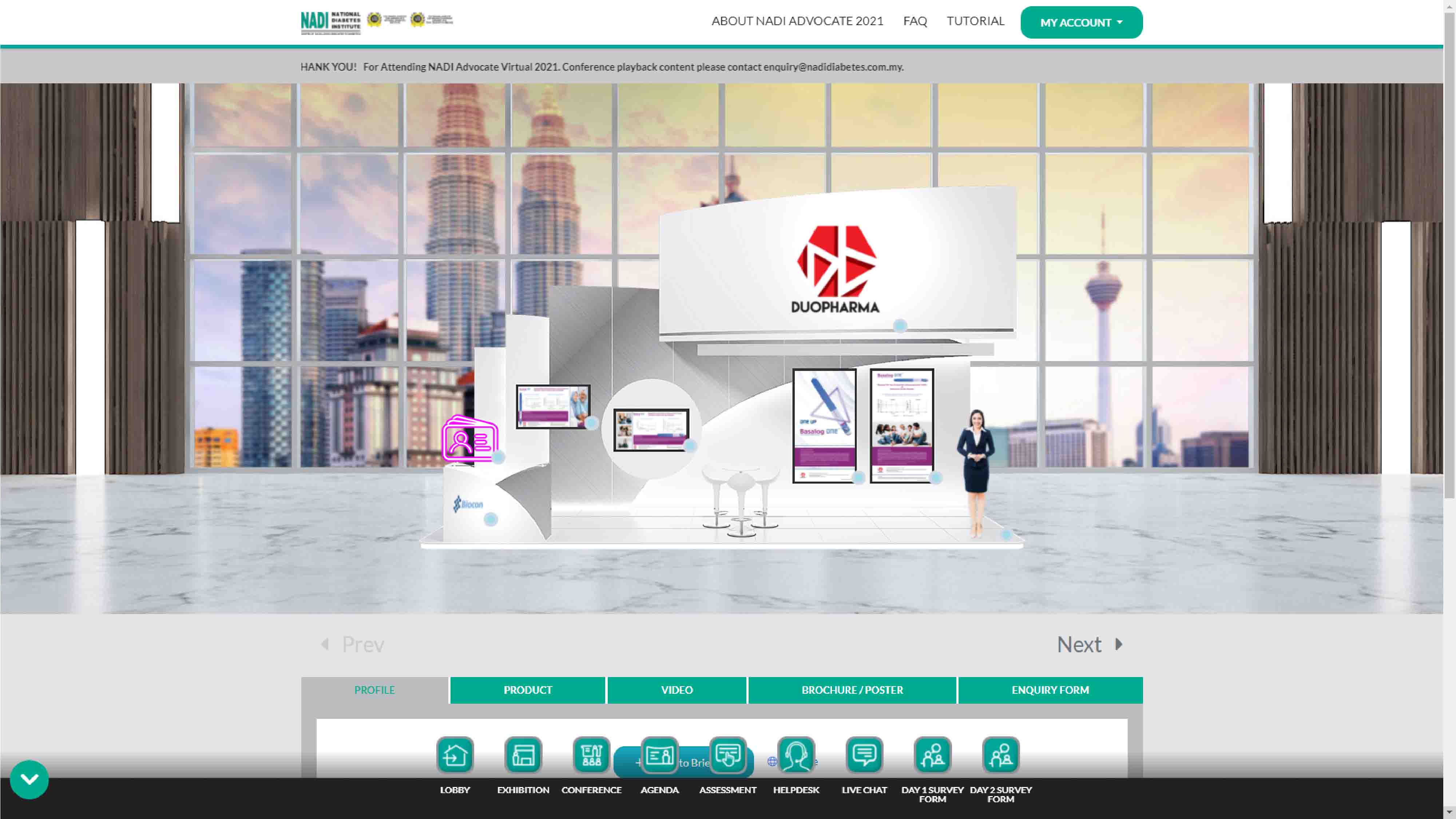This screenshot has height=819, width=1456.
Task: Switch to the Brochure / Poster tab
Action: click(x=852, y=690)
